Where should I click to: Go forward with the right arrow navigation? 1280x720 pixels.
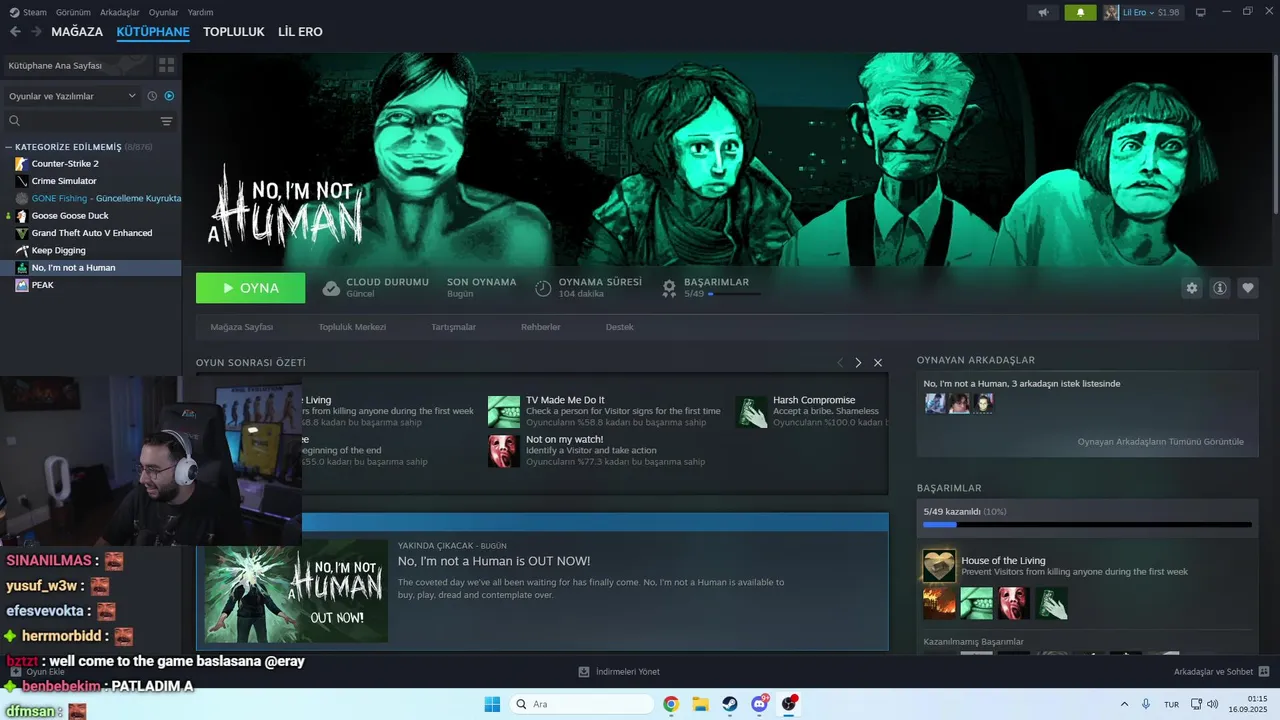[36, 32]
